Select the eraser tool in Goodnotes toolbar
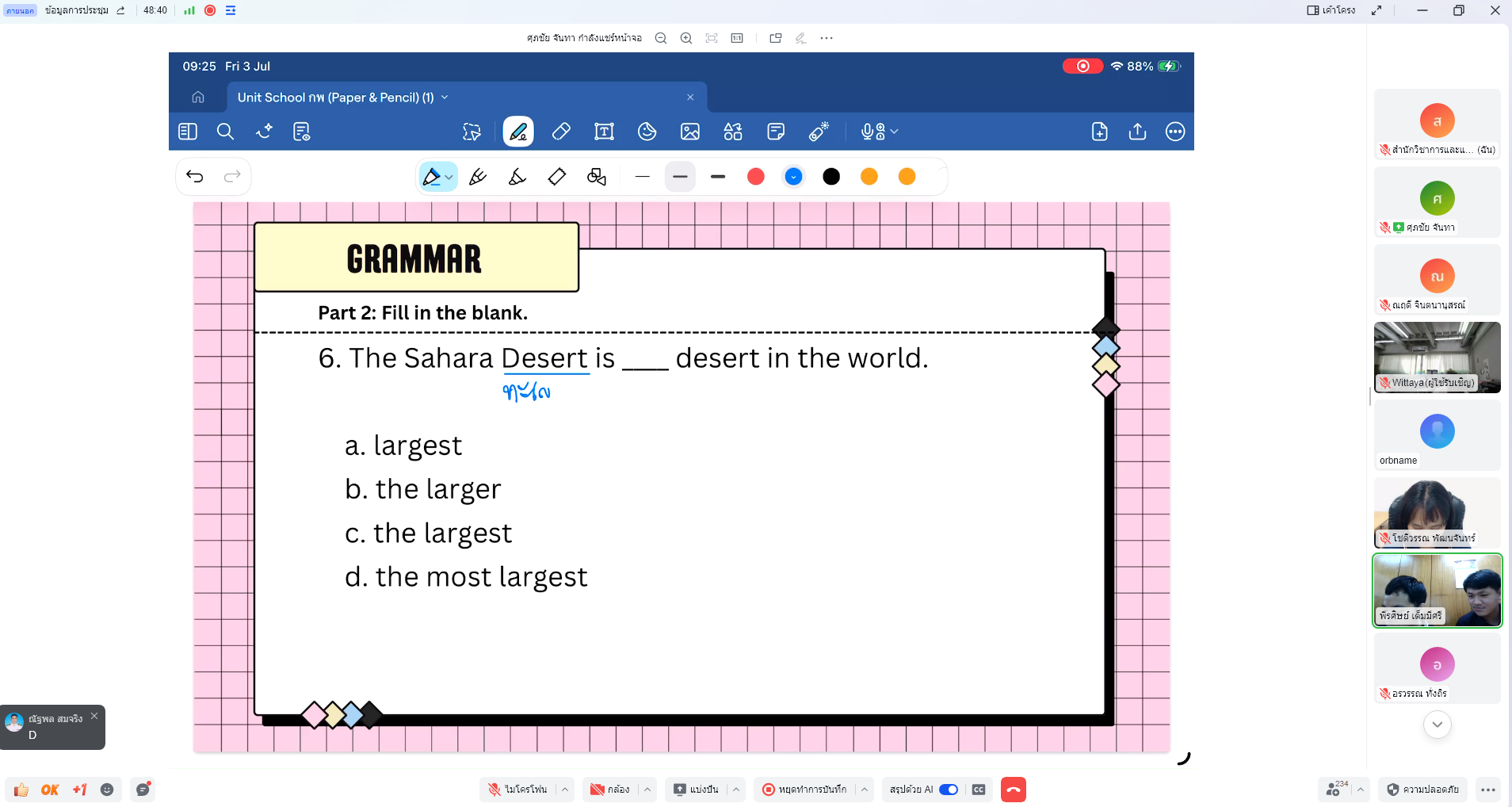Viewport: 1512px width, 807px height. (561, 132)
